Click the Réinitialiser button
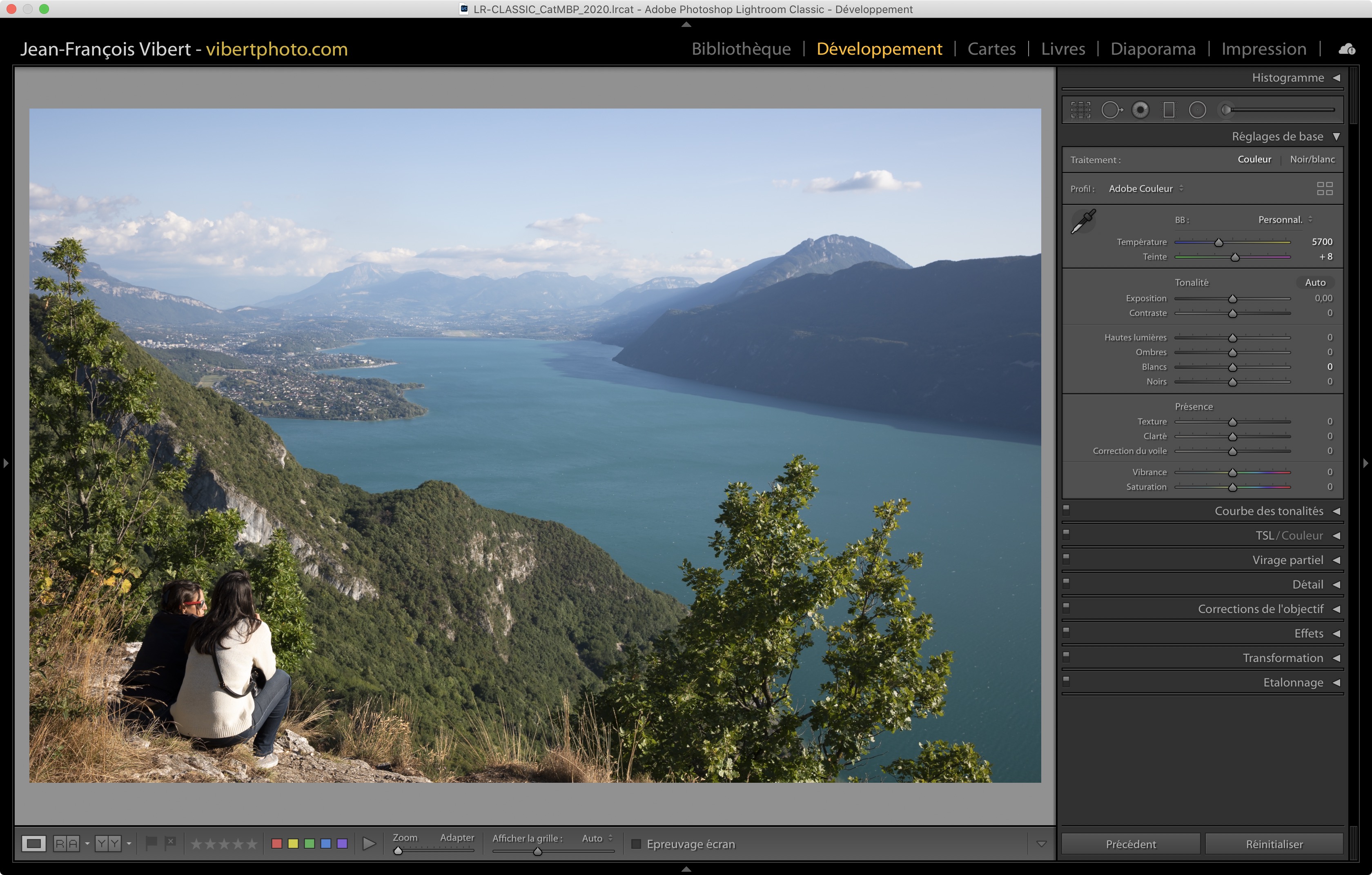Viewport: 1372px width, 875px height. (x=1274, y=844)
